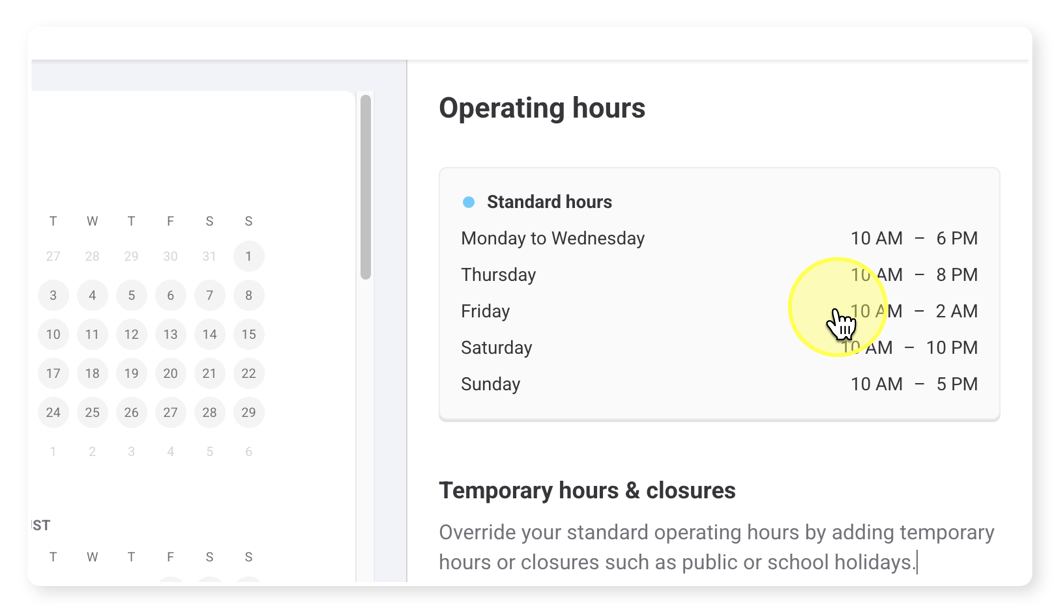The height and width of the screenshot is (612, 1060).
Task: Select calendar day 1 in the first row
Action: click(249, 256)
